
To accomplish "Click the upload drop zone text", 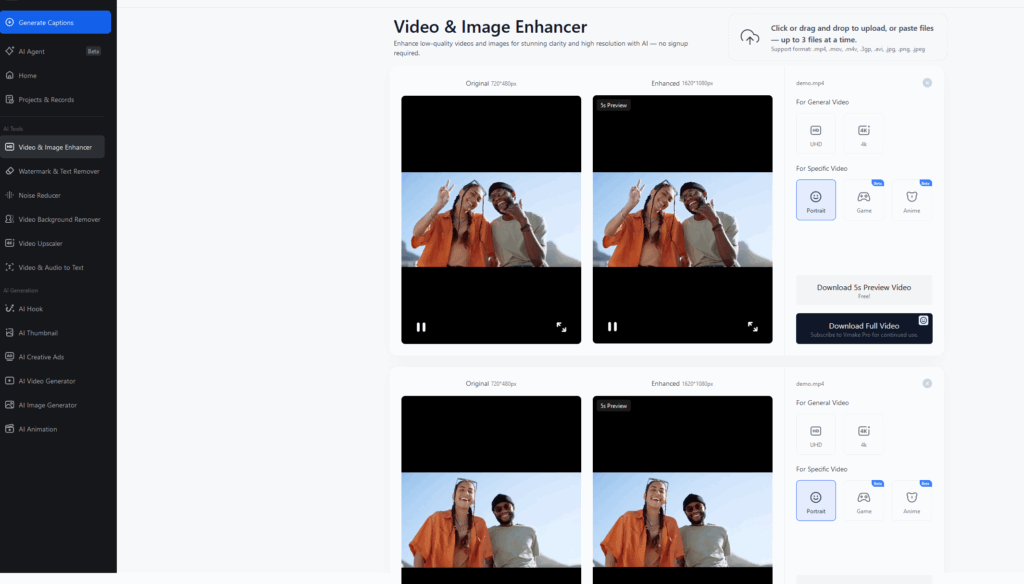I will coord(852,34).
